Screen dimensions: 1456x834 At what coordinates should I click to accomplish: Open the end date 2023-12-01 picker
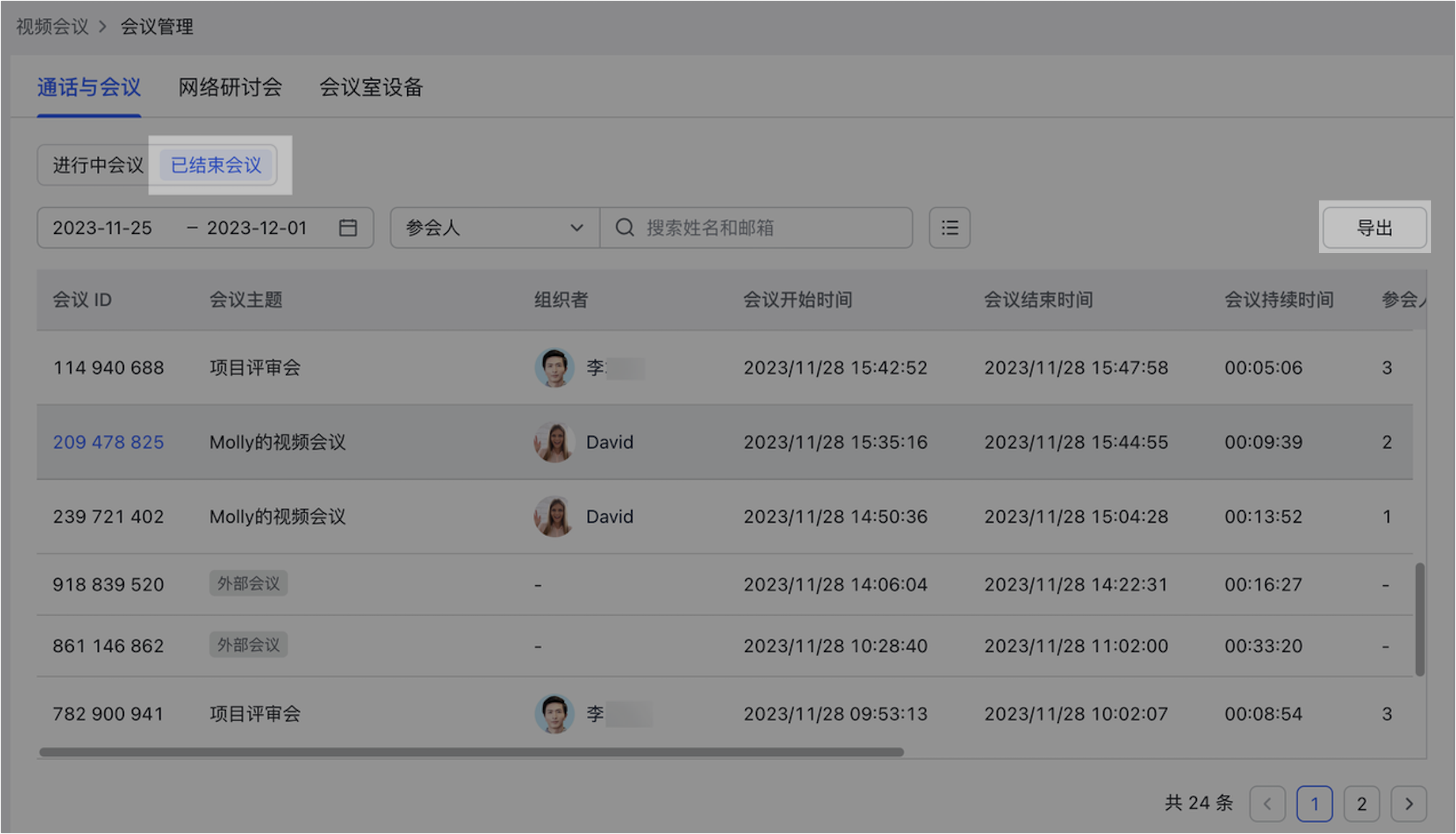pos(257,228)
